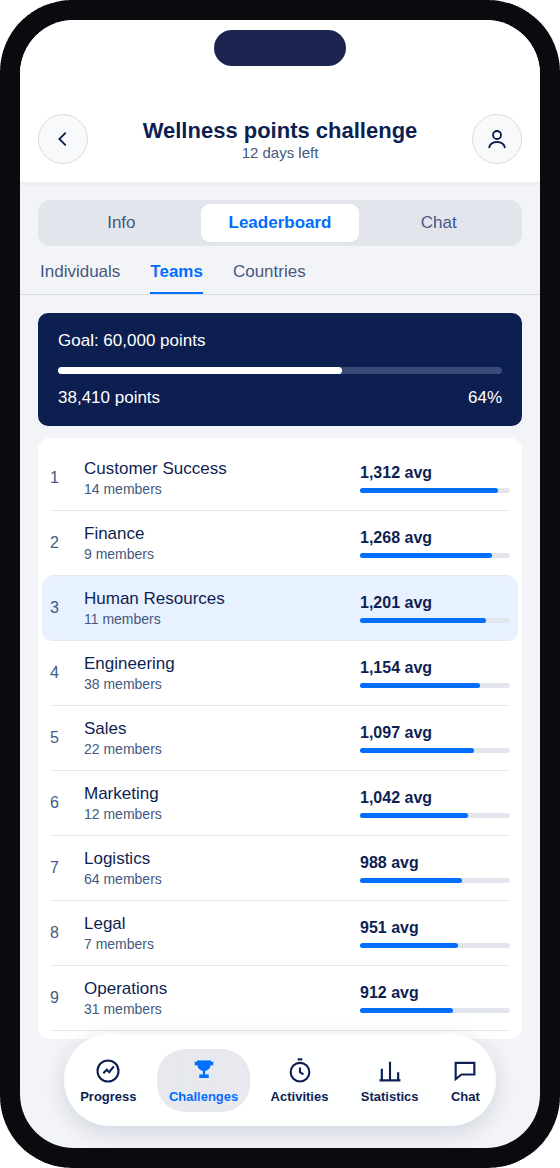Click the Finance team average bar
The height and width of the screenshot is (1168, 560).
pyautogui.click(x=435, y=555)
